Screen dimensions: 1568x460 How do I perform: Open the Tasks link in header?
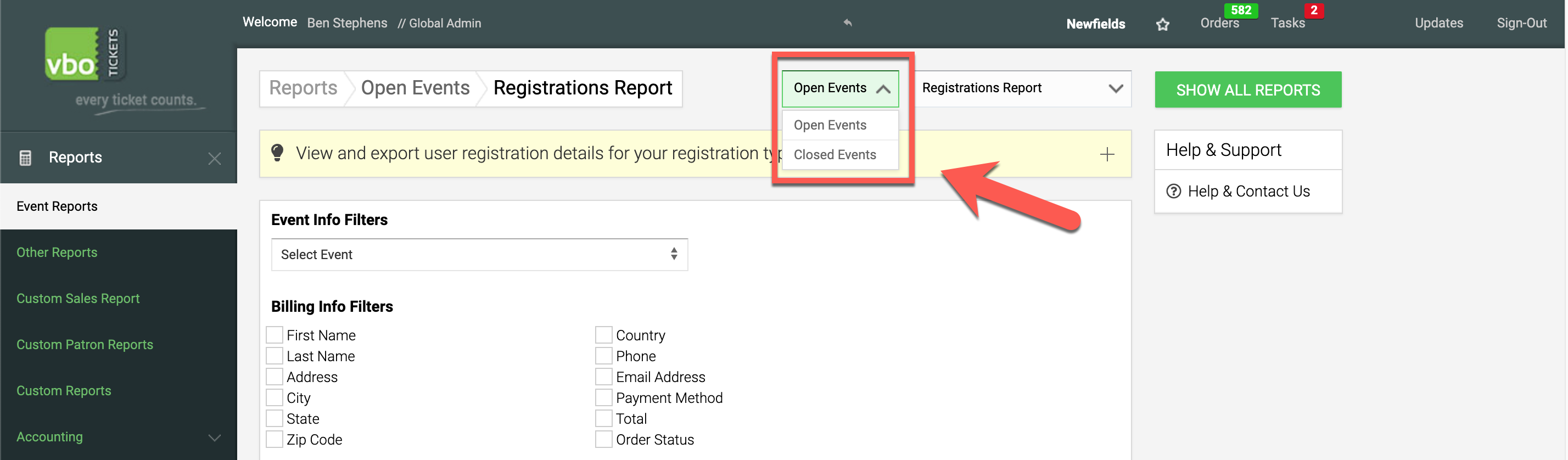[x=1287, y=23]
